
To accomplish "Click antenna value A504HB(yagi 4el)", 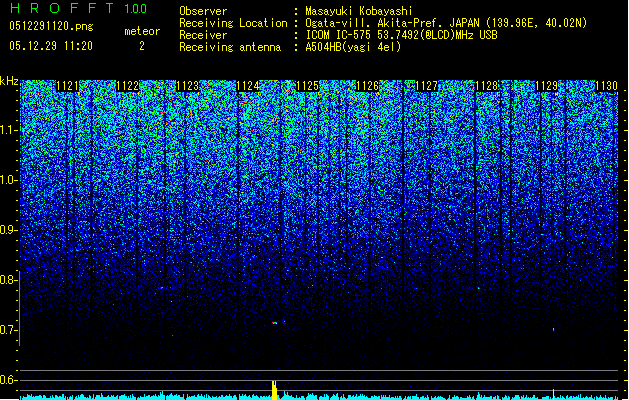I will click(353, 47).
